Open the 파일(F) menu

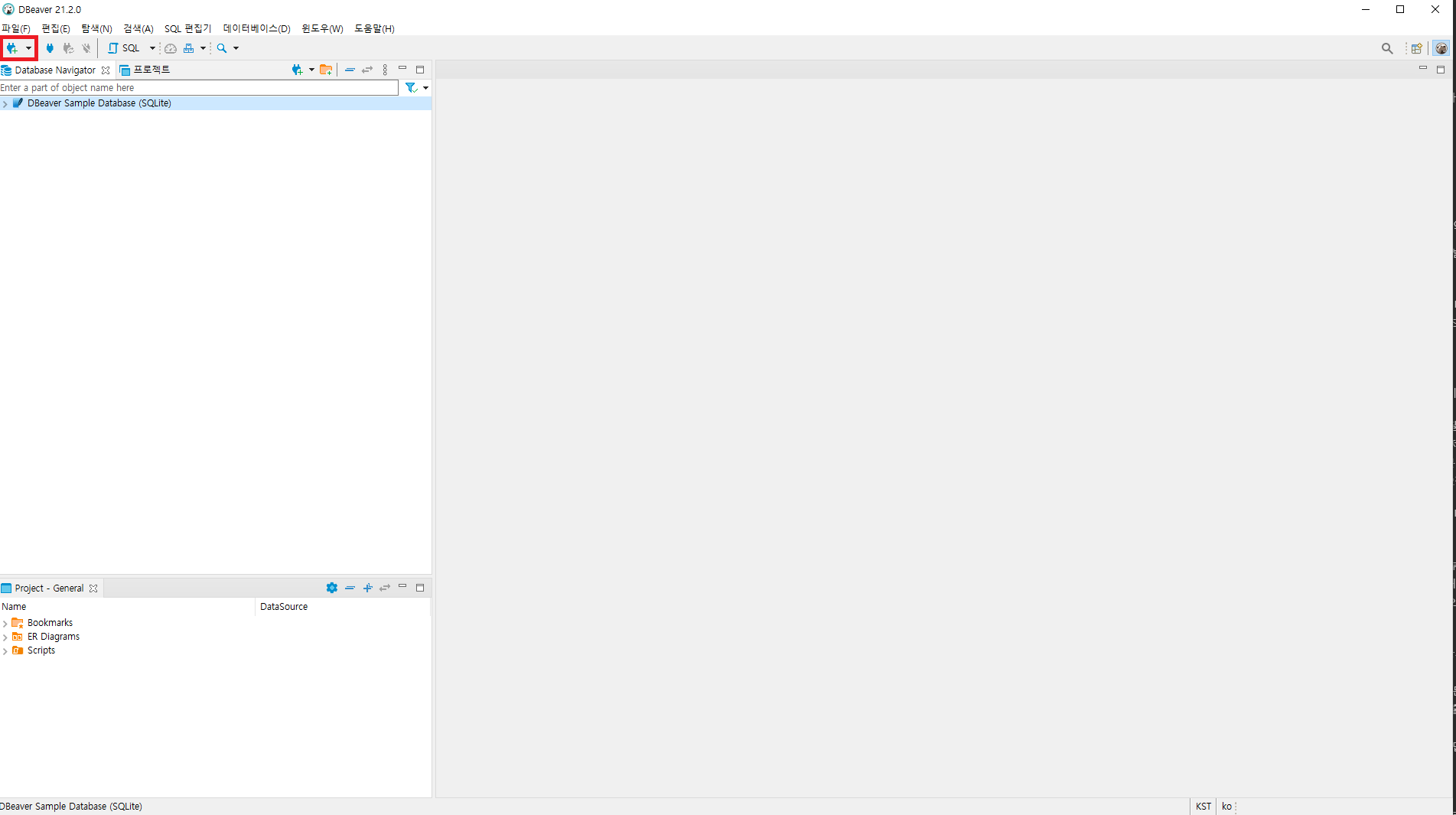pos(15,28)
